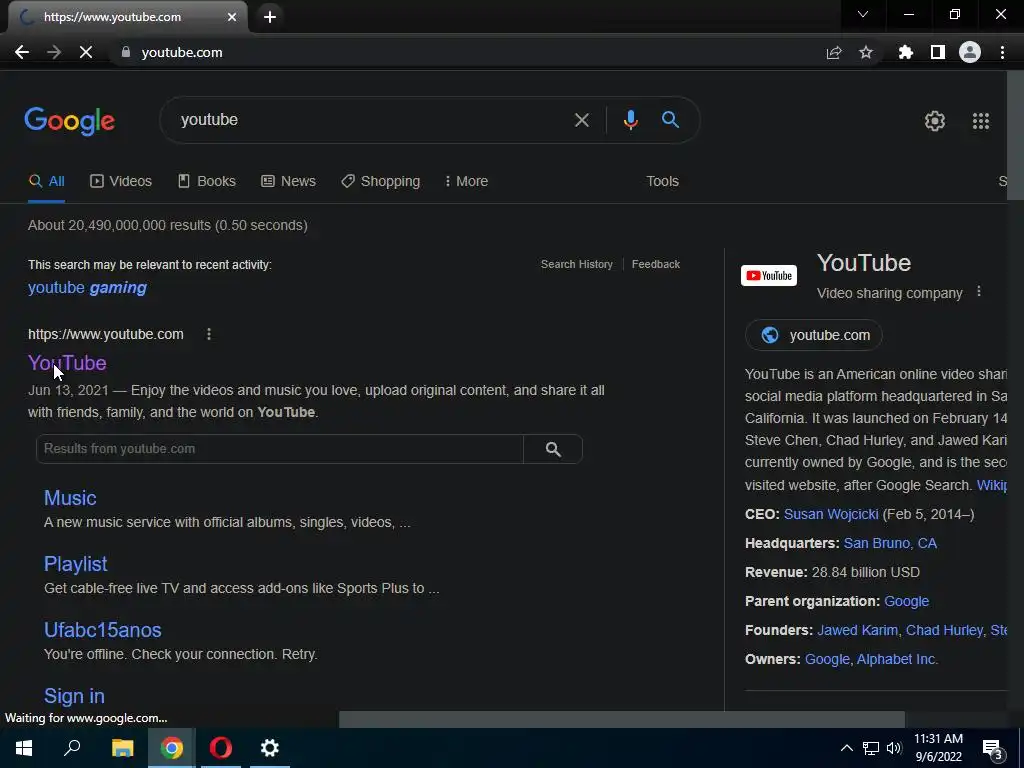
Task: Click the blue search magnifier button
Action: (670, 120)
